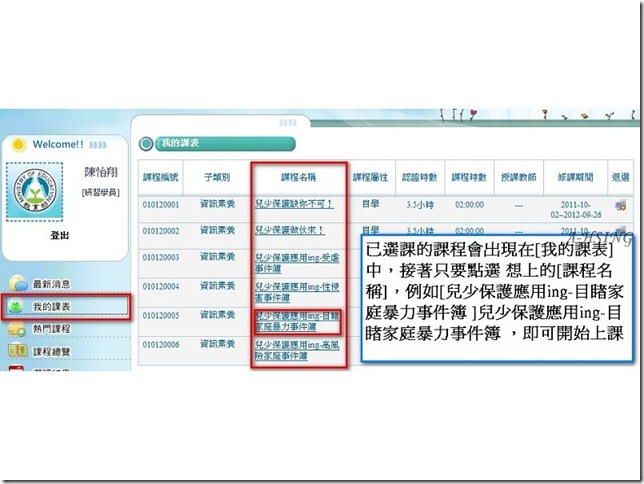This screenshot has width=644, height=484.
Task: Click the 登出 logout link
Action: tap(60, 235)
